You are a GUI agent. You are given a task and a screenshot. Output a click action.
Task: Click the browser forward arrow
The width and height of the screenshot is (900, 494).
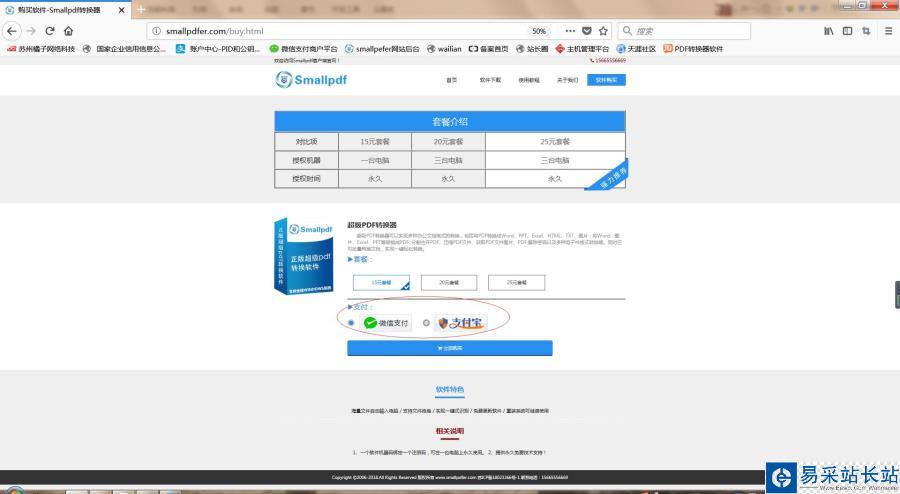click(x=31, y=31)
